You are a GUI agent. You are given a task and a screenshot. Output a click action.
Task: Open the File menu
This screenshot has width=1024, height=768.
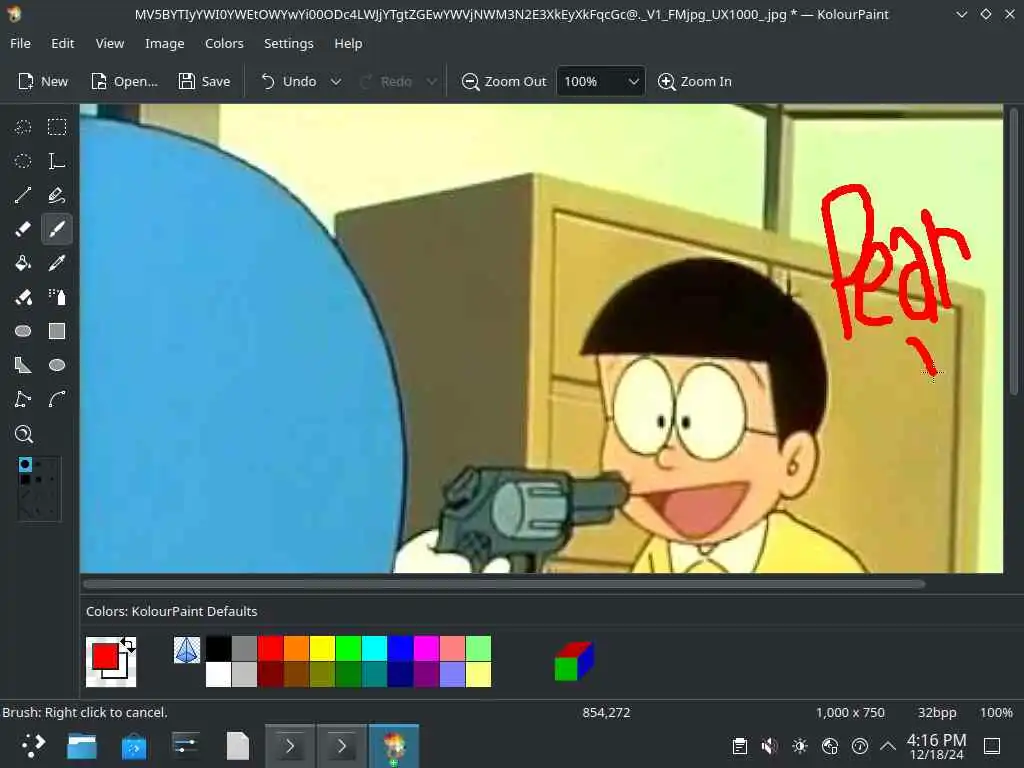[x=20, y=44]
